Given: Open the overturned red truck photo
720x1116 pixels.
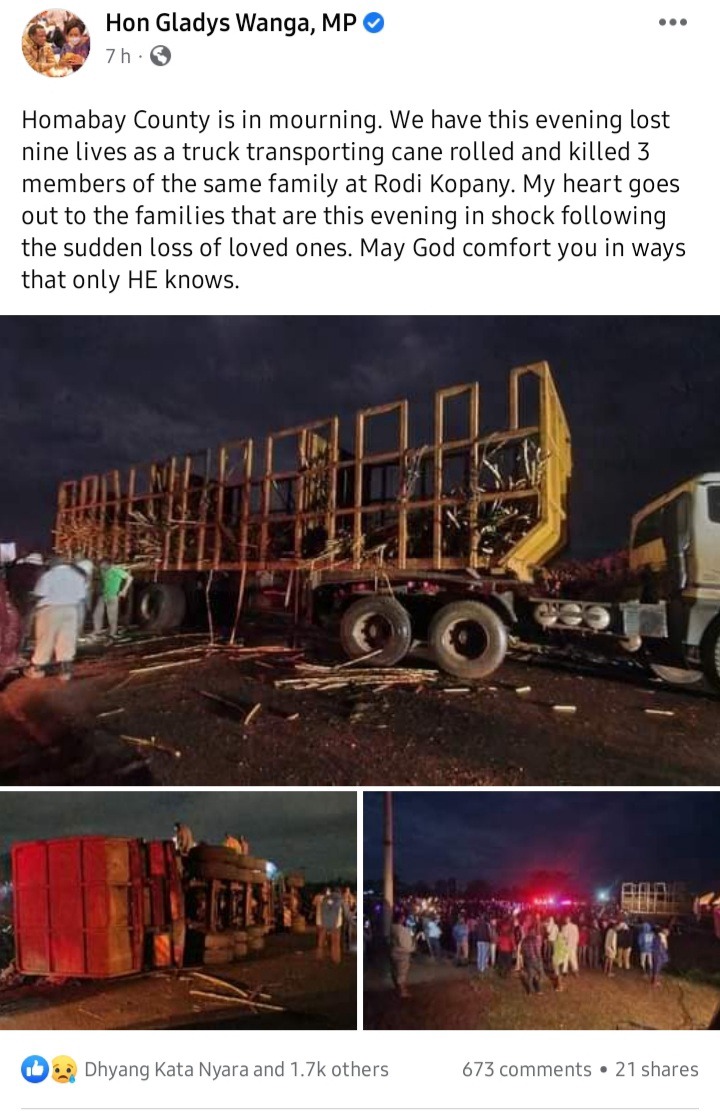Looking at the screenshot, I should click(178, 910).
